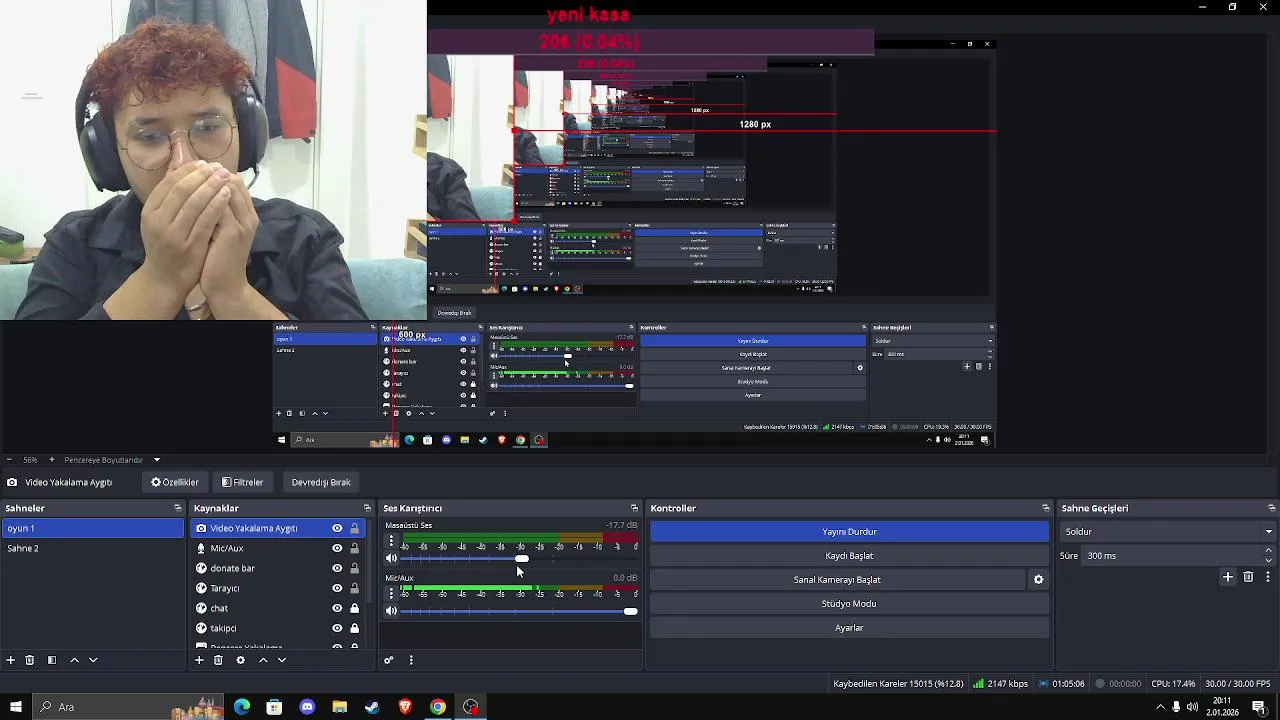Select scene oyun 1

pyautogui.click(x=92, y=528)
